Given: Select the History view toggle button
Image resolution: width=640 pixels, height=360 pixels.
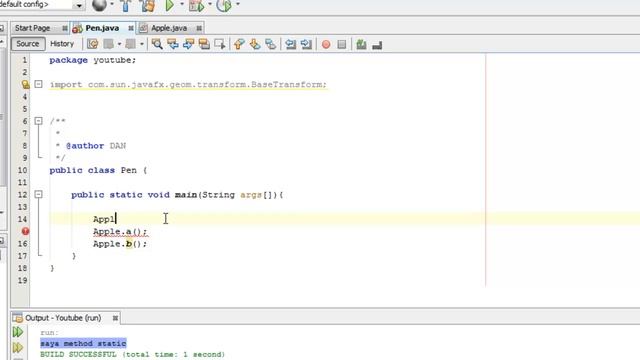Looking at the screenshot, I should (62, 44).
